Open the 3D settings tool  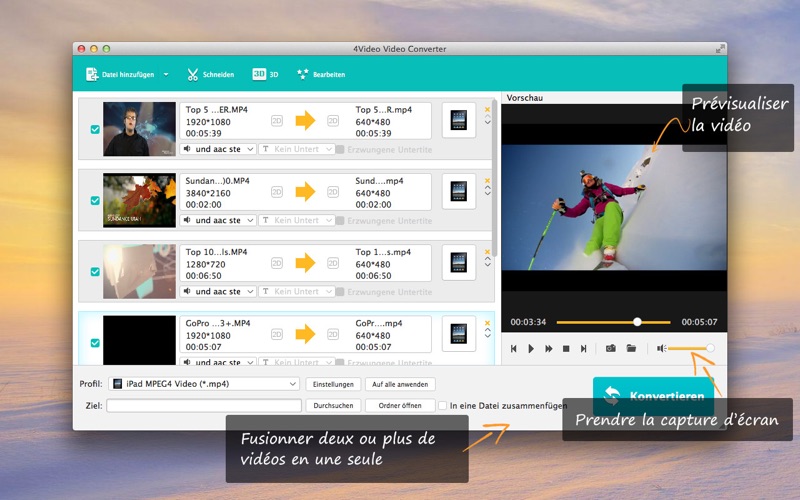(x=265, y=74)
